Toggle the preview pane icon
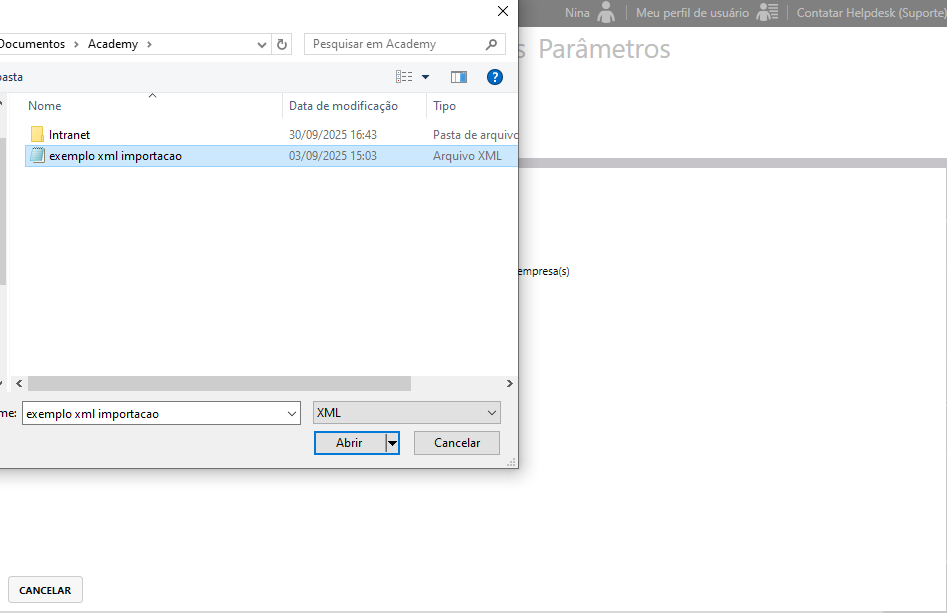This screenshot has width=947, height=613. tap(459, 77)
